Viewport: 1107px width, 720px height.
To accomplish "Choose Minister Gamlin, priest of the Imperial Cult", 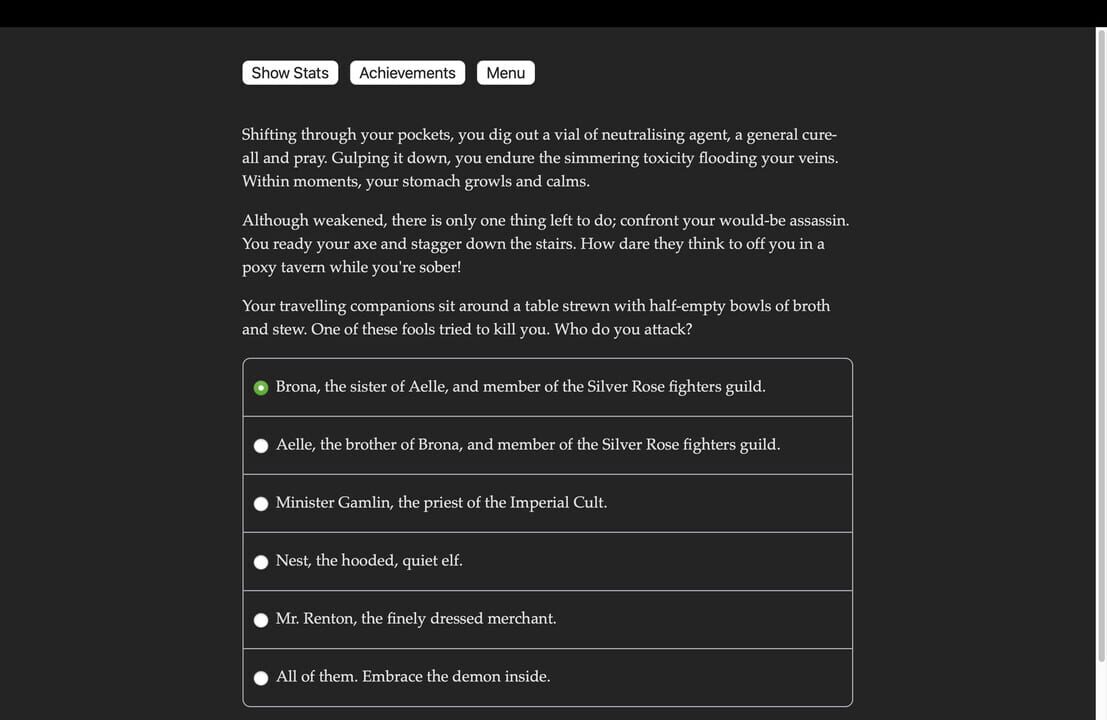I will (x=261, y=503).
